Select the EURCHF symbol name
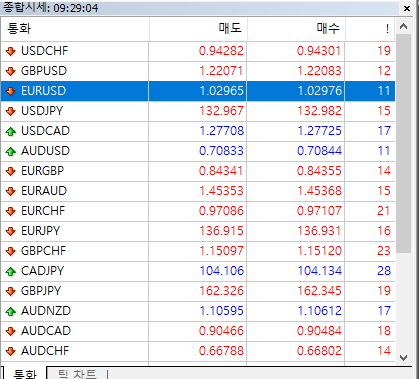The width and height of the screenshot is (419, 379). coord(43,211)
